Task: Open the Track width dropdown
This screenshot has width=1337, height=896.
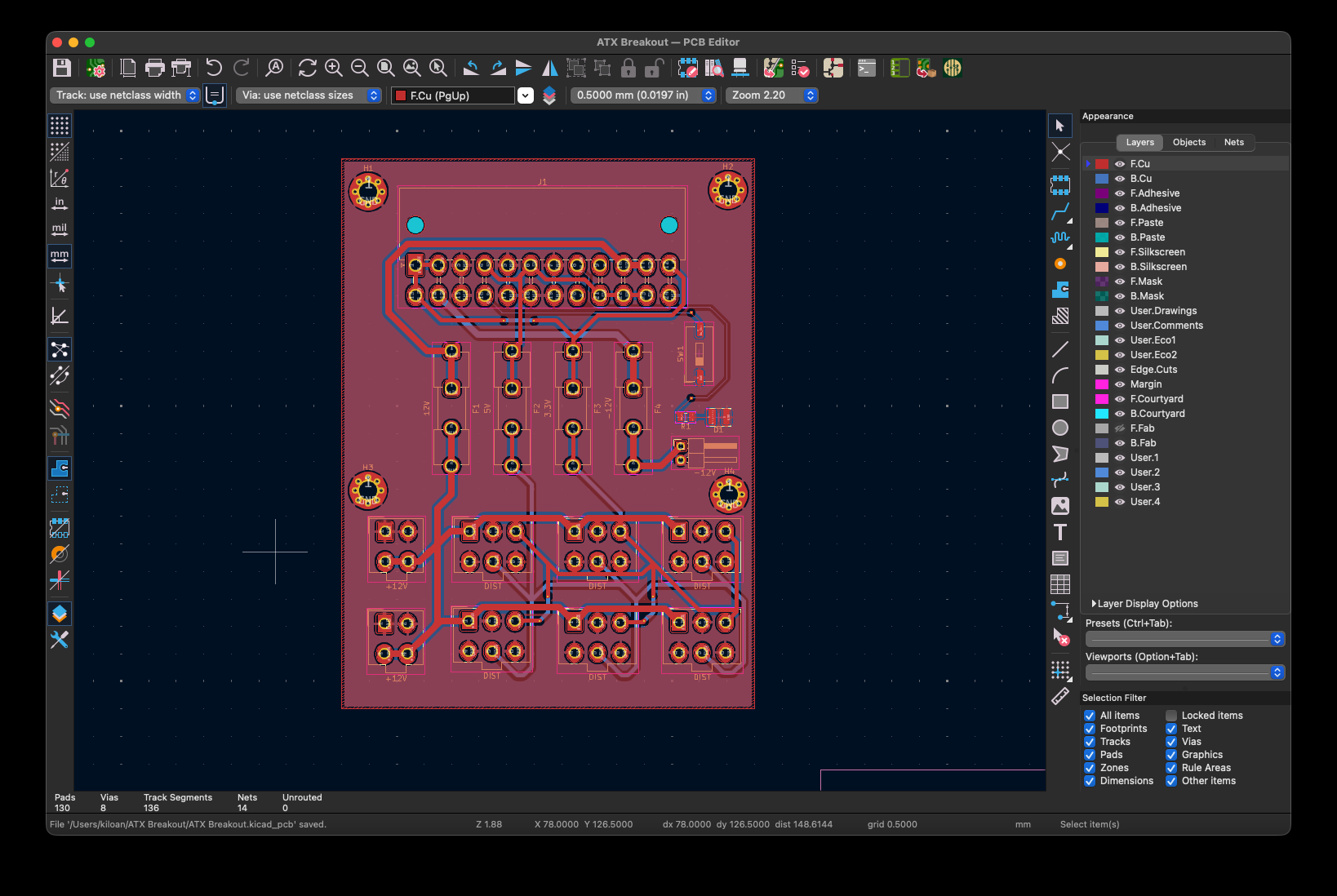Action: [x=125, y=95]
